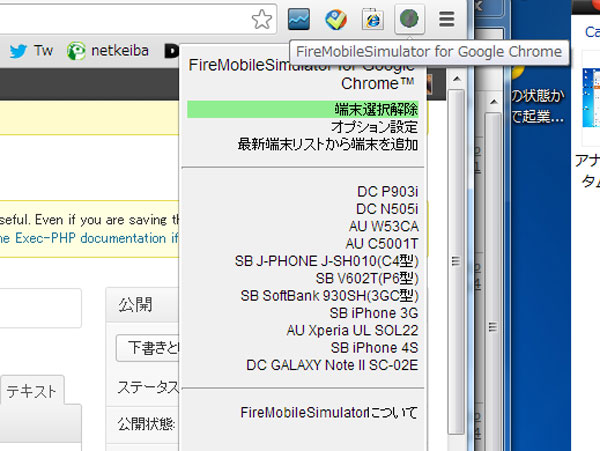Select device SB iPhone 4S
600x451 pixels.
(374, 347)
